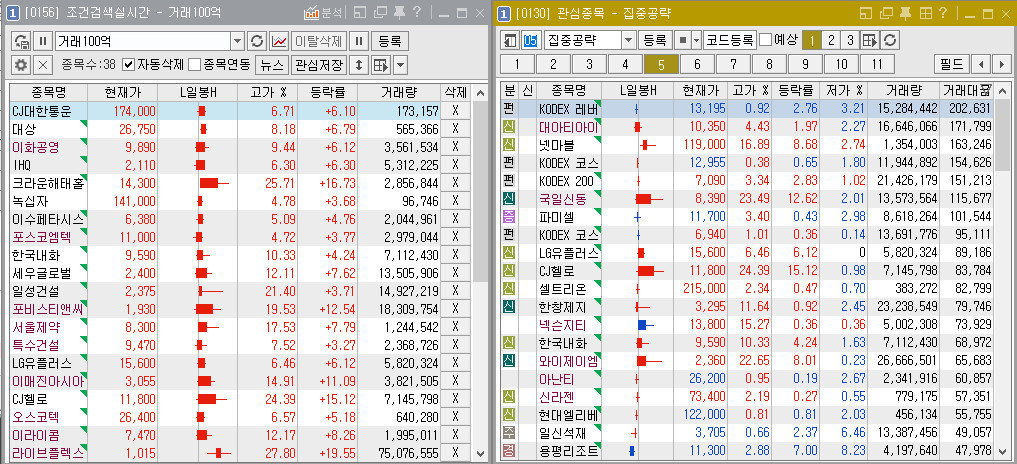
Task: Toggle the group tree panel icon in 관심종목
Action: [x=510, y=40]
